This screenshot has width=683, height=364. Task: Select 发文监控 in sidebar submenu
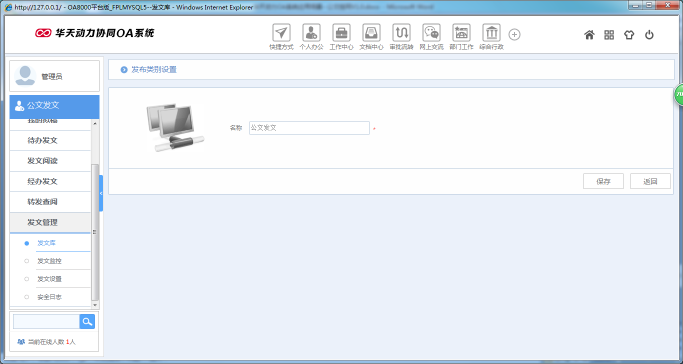[50, 261]
